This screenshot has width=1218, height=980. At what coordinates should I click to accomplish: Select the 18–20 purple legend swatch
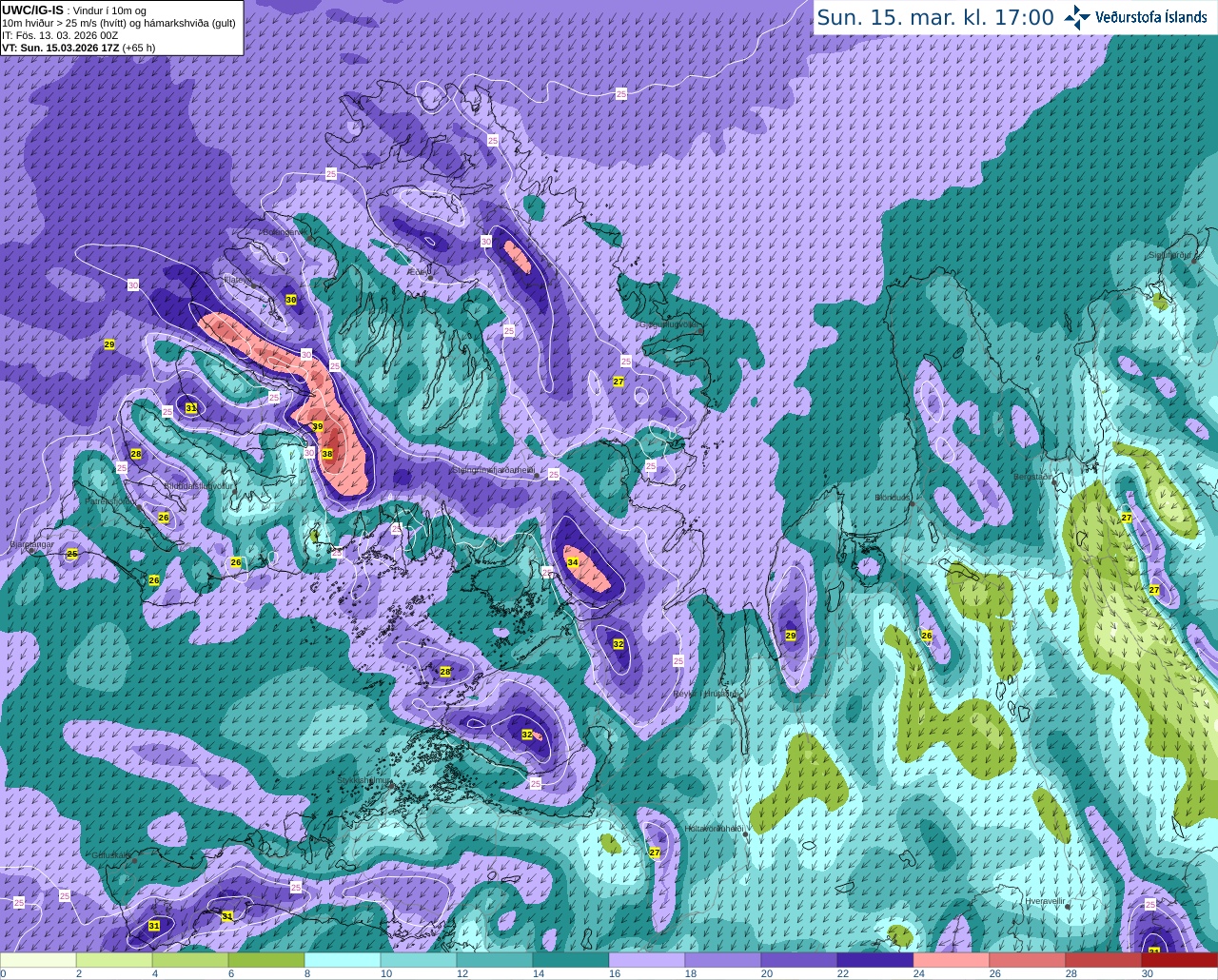tap(723, 960)
